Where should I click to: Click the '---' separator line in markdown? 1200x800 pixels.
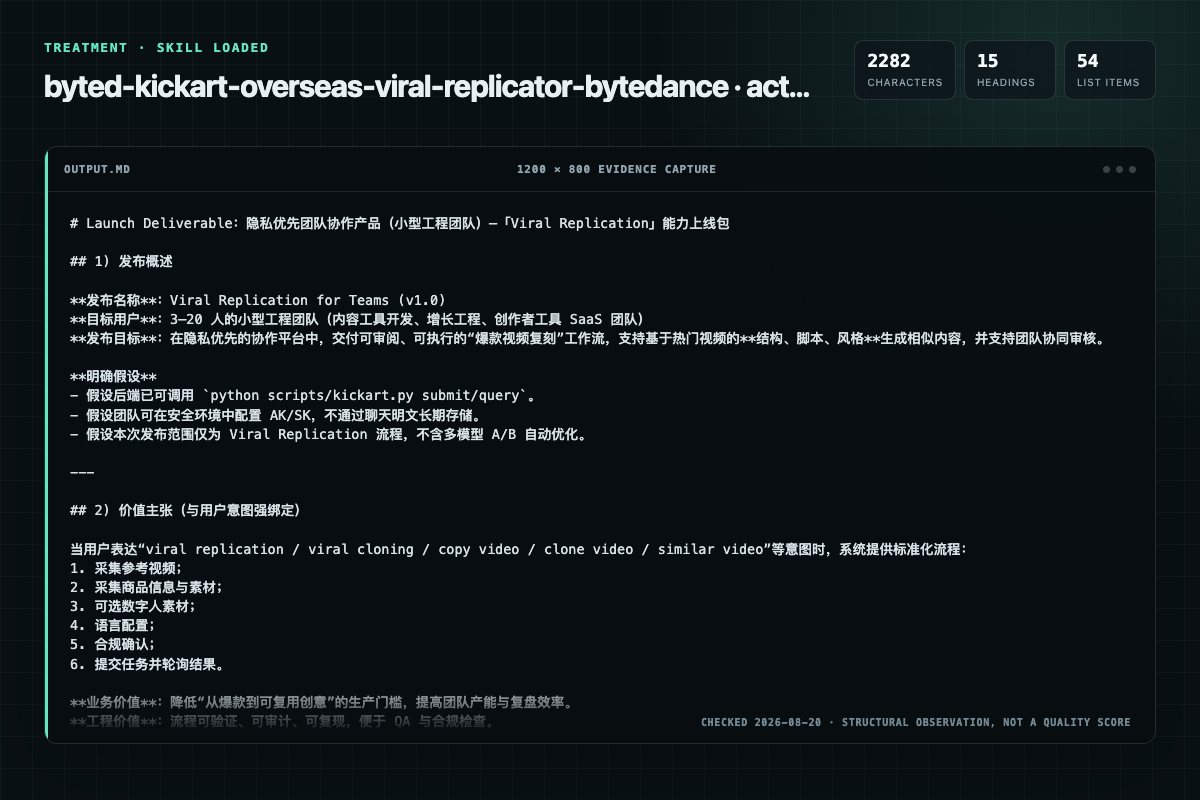[x=82, y=472]
